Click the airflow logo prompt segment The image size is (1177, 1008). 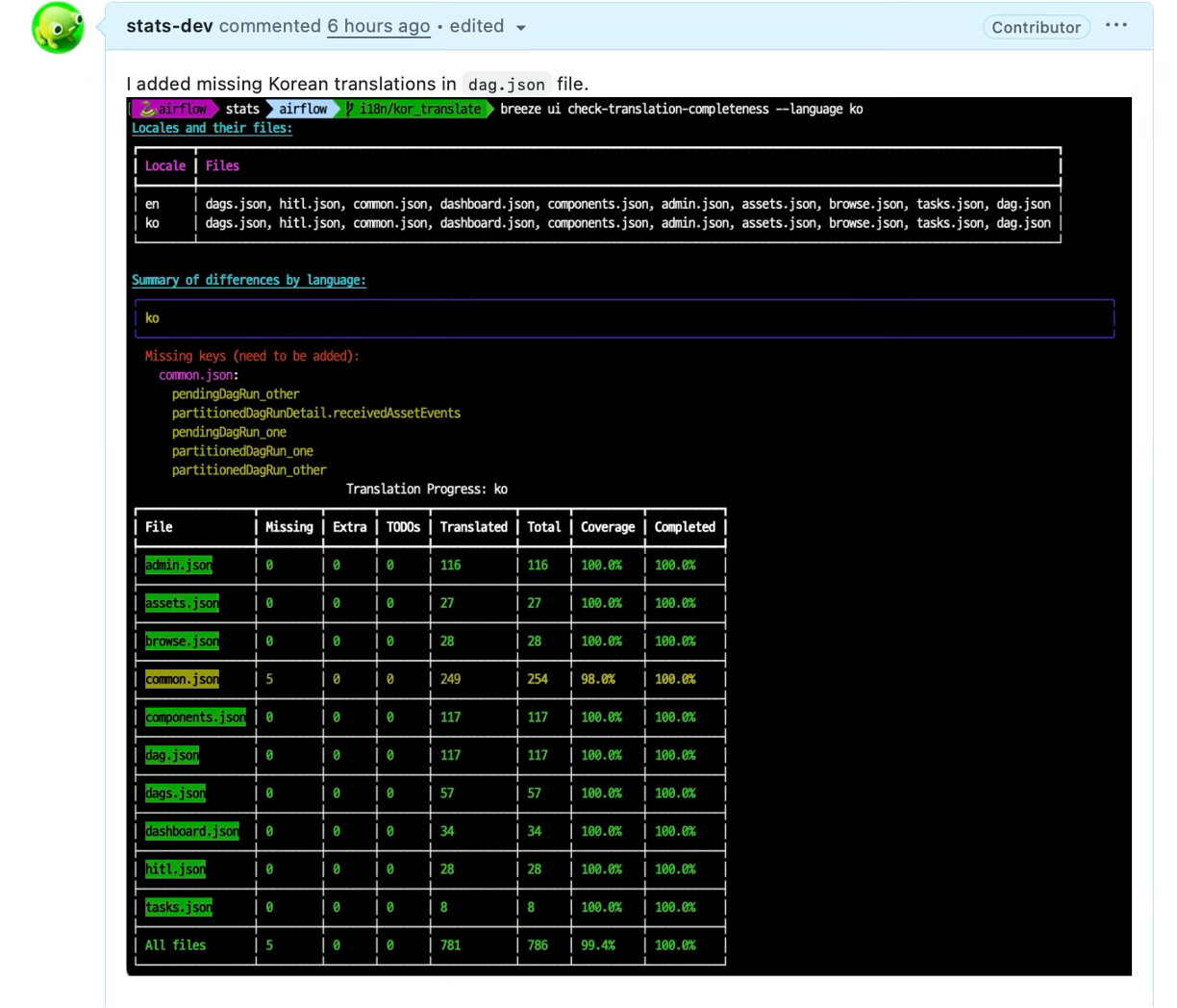click(173, 110)
